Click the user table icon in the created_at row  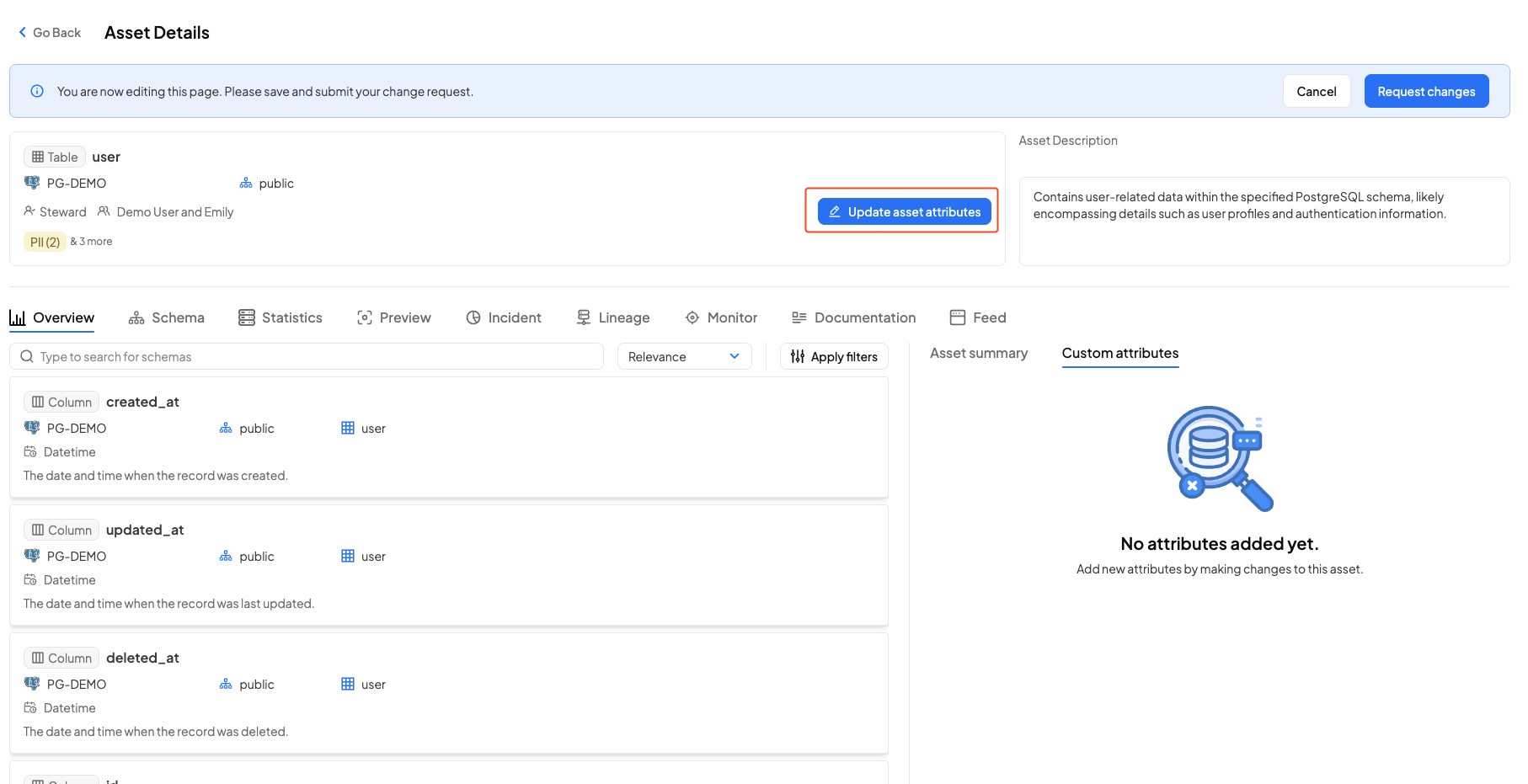point(348,428)
